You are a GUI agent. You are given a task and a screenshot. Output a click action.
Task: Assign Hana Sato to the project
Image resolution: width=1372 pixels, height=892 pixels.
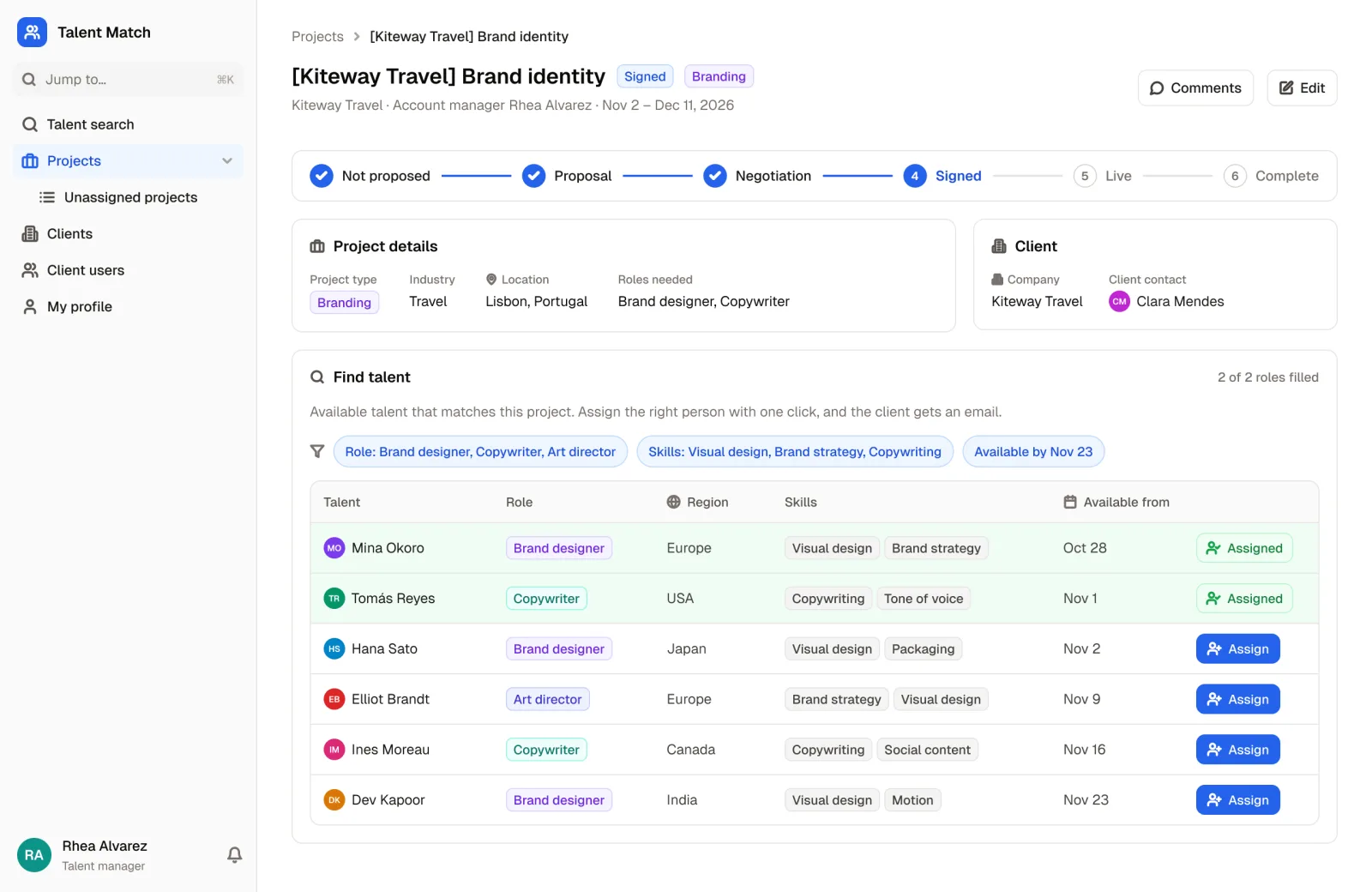click(x=1237, y=649)
